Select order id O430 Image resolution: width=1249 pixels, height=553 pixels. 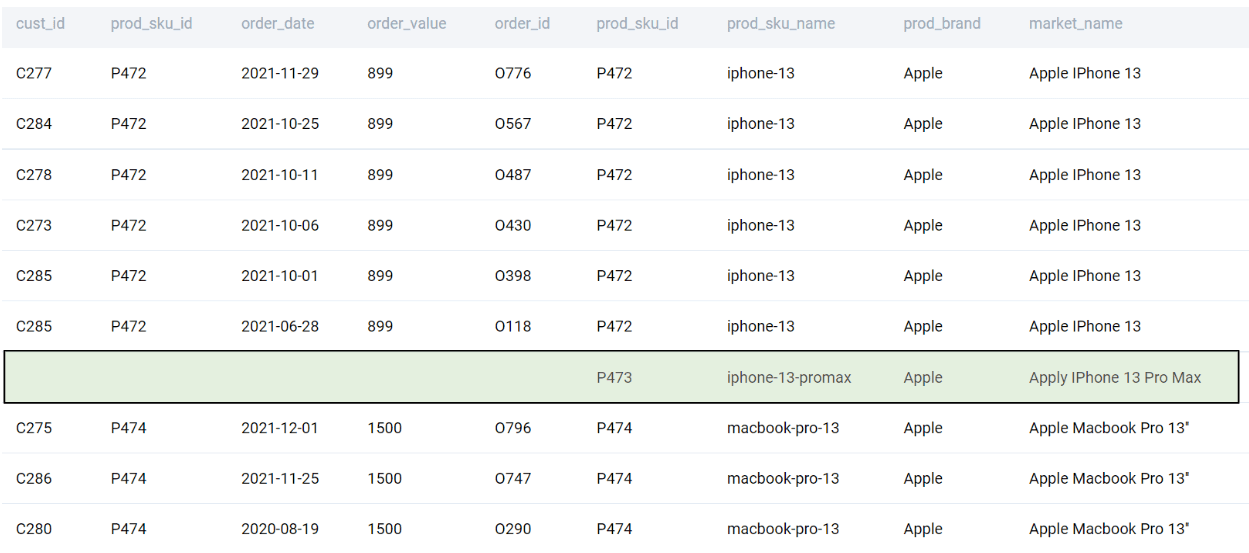[x=513, y=225]
